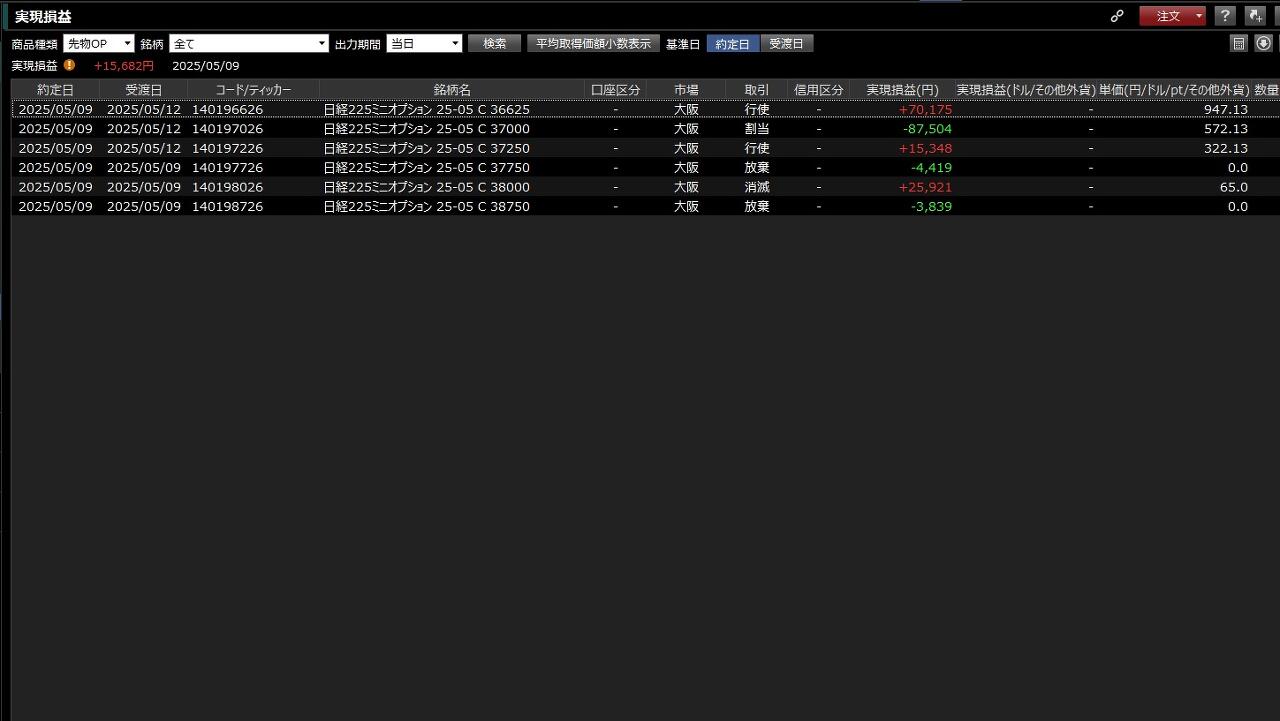1280x721 pixels.
Task: Click the unit price 65.0
Action: tap(1233, 187)
